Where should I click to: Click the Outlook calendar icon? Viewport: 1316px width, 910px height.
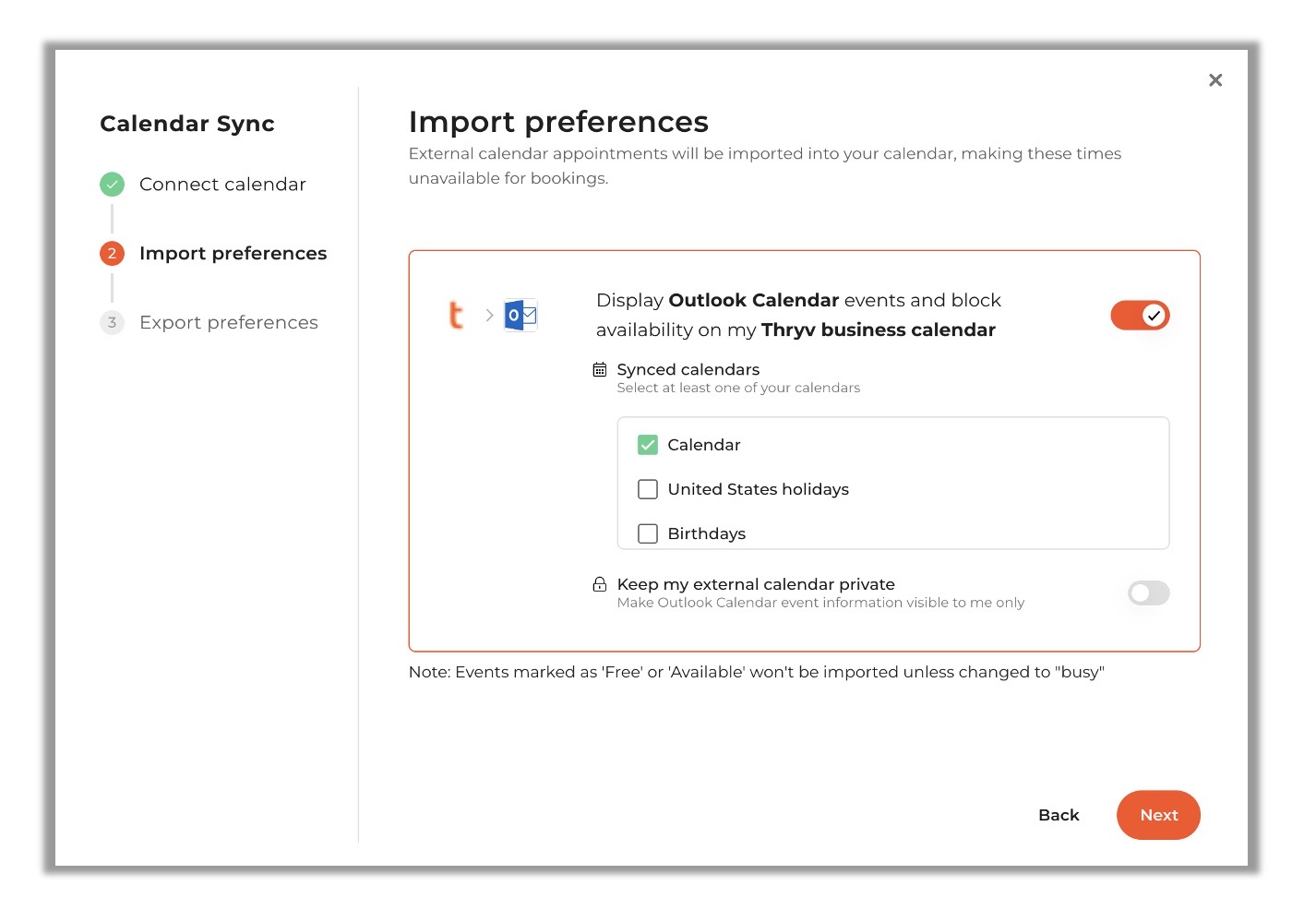pyautogui.click(x=520, y=315)
